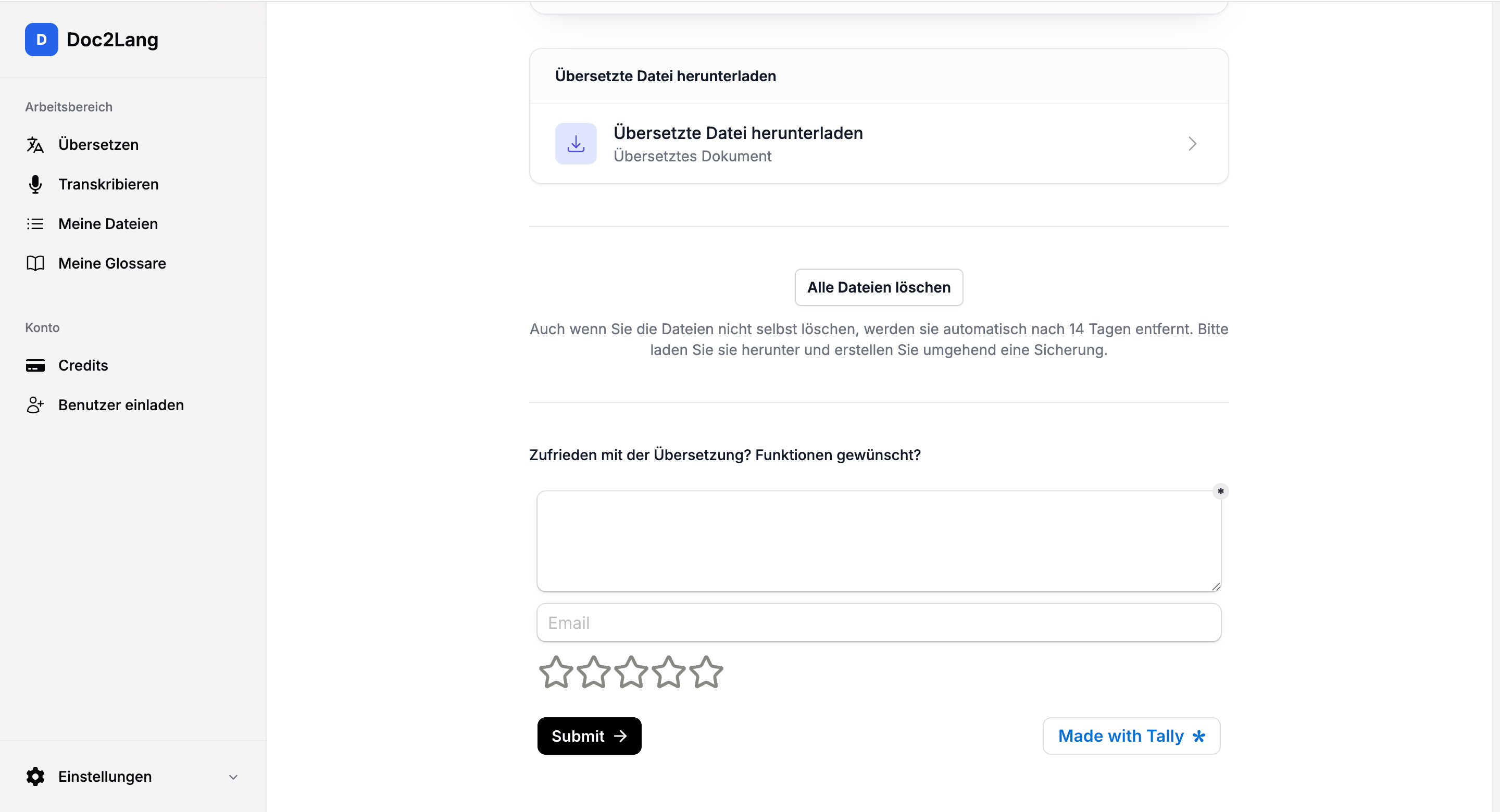
Task: Click the Arbeitsbereich section heading
Action: [x=69, y=107]
